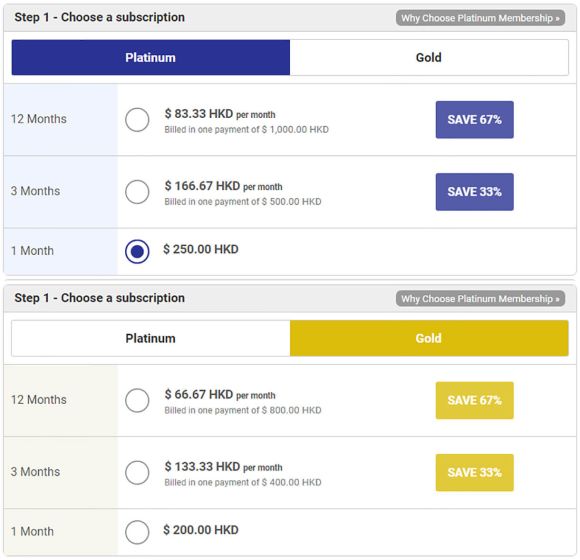Select the $83.33 HKD per month plan
The width and height of the screenshot is (580, 560).
click(x=137, y=120)
